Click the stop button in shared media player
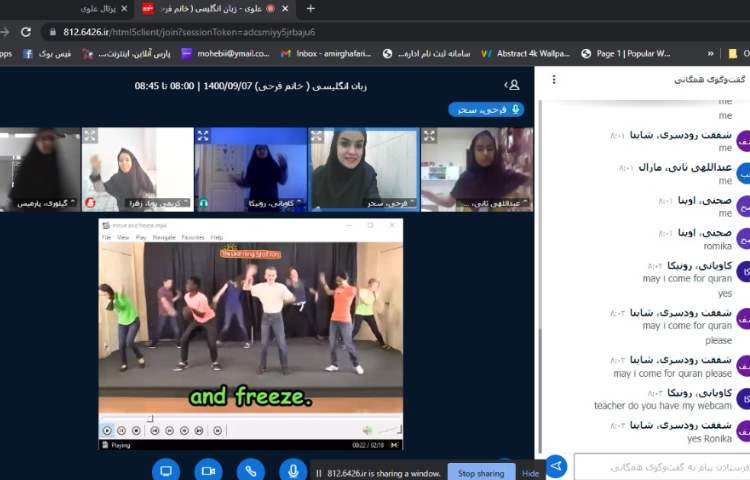Image resolution: width=750 pixels, height=480 pixels. pos(136,431)
